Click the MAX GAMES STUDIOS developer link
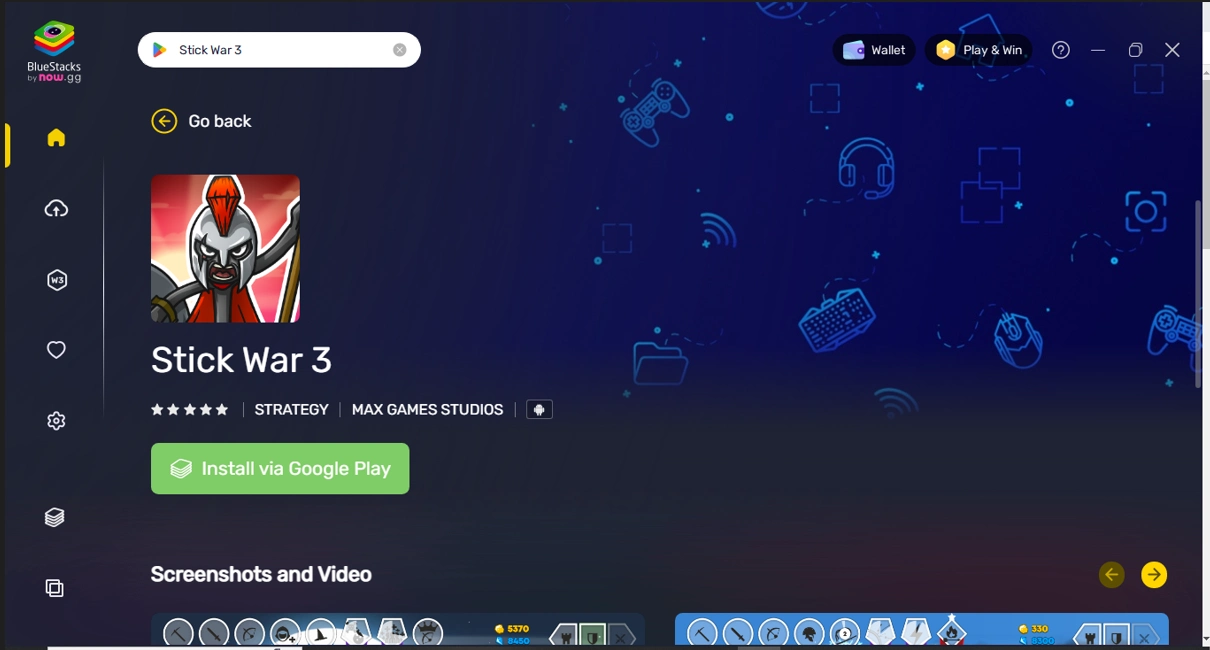This screenshot has height=650, width=1210. click(427, 410)
